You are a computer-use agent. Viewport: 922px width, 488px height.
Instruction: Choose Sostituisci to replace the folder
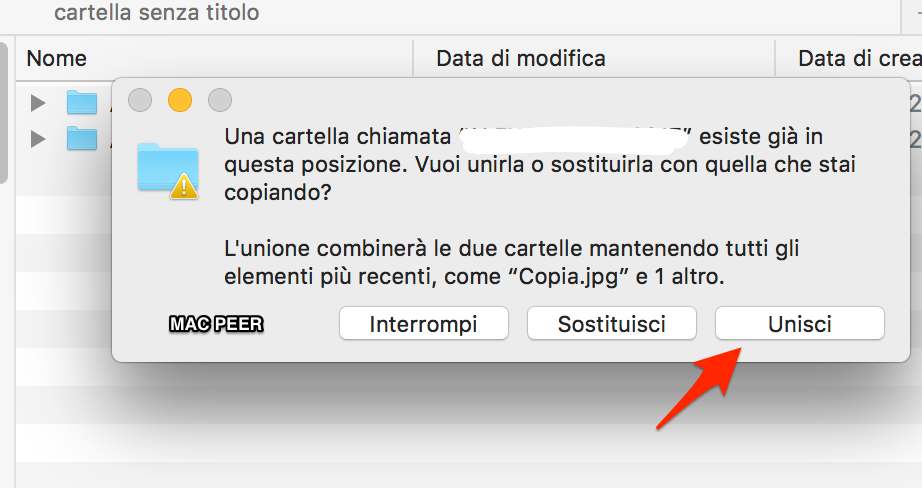click(x=612, y=323)
